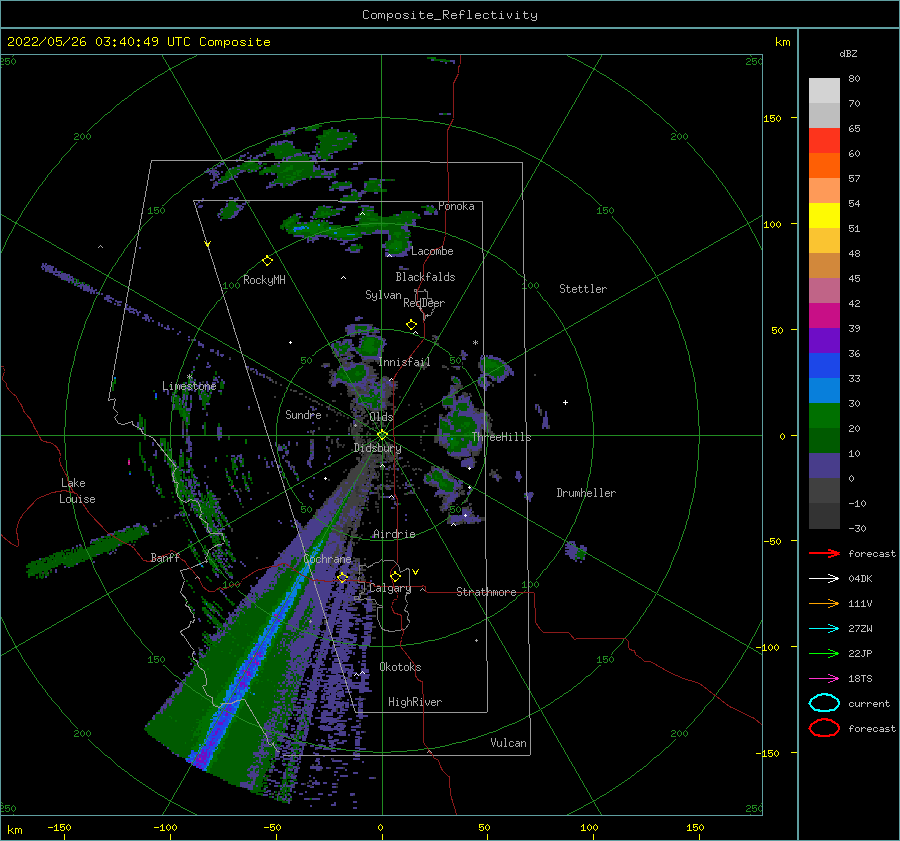The height and width of the screenshot is (841, 900).
Task: Click the Stettler town label
Action: pyautogui.click(x=583, y=289)
